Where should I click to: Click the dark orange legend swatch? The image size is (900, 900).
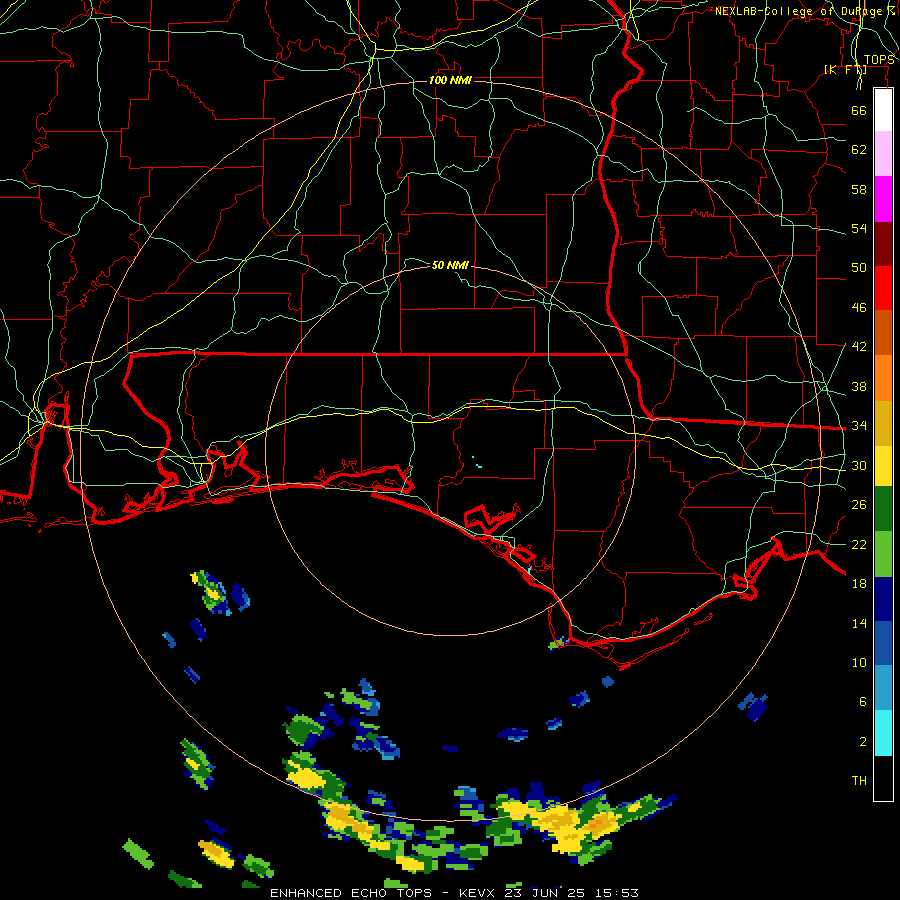click(x=883, y=332)
